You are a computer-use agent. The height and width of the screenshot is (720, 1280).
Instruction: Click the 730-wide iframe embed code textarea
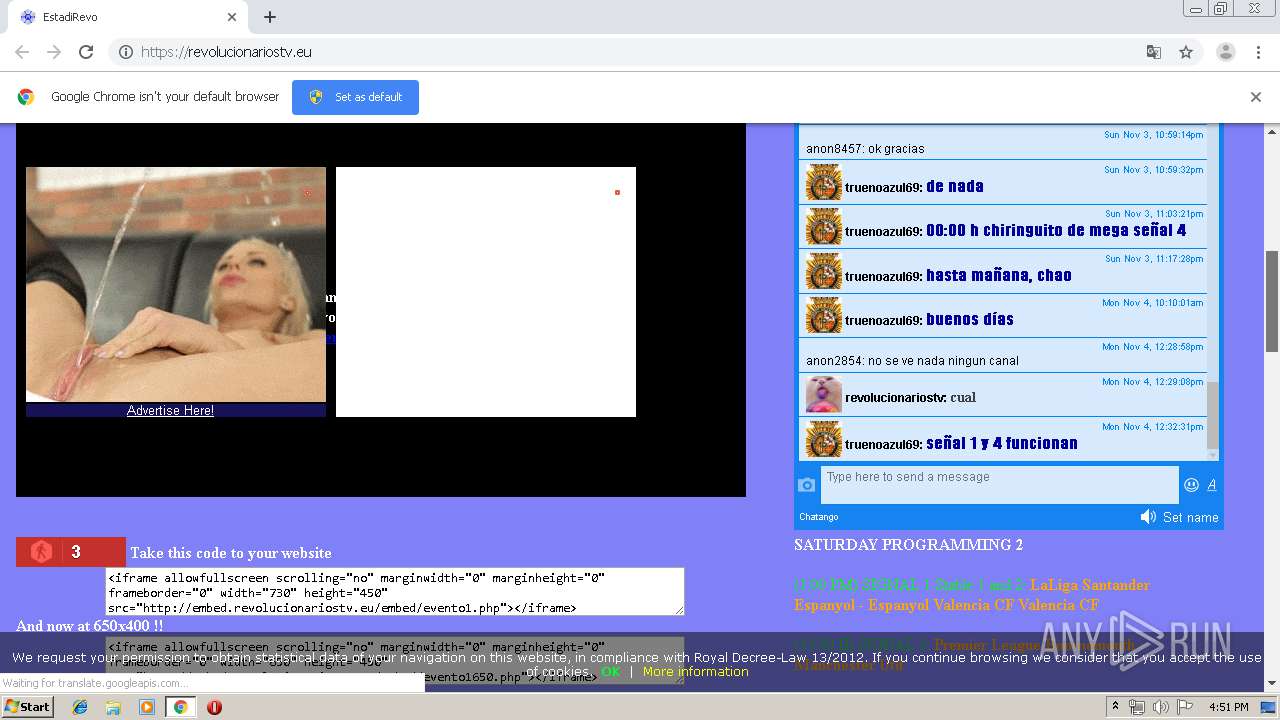click(x=395, y=592)
